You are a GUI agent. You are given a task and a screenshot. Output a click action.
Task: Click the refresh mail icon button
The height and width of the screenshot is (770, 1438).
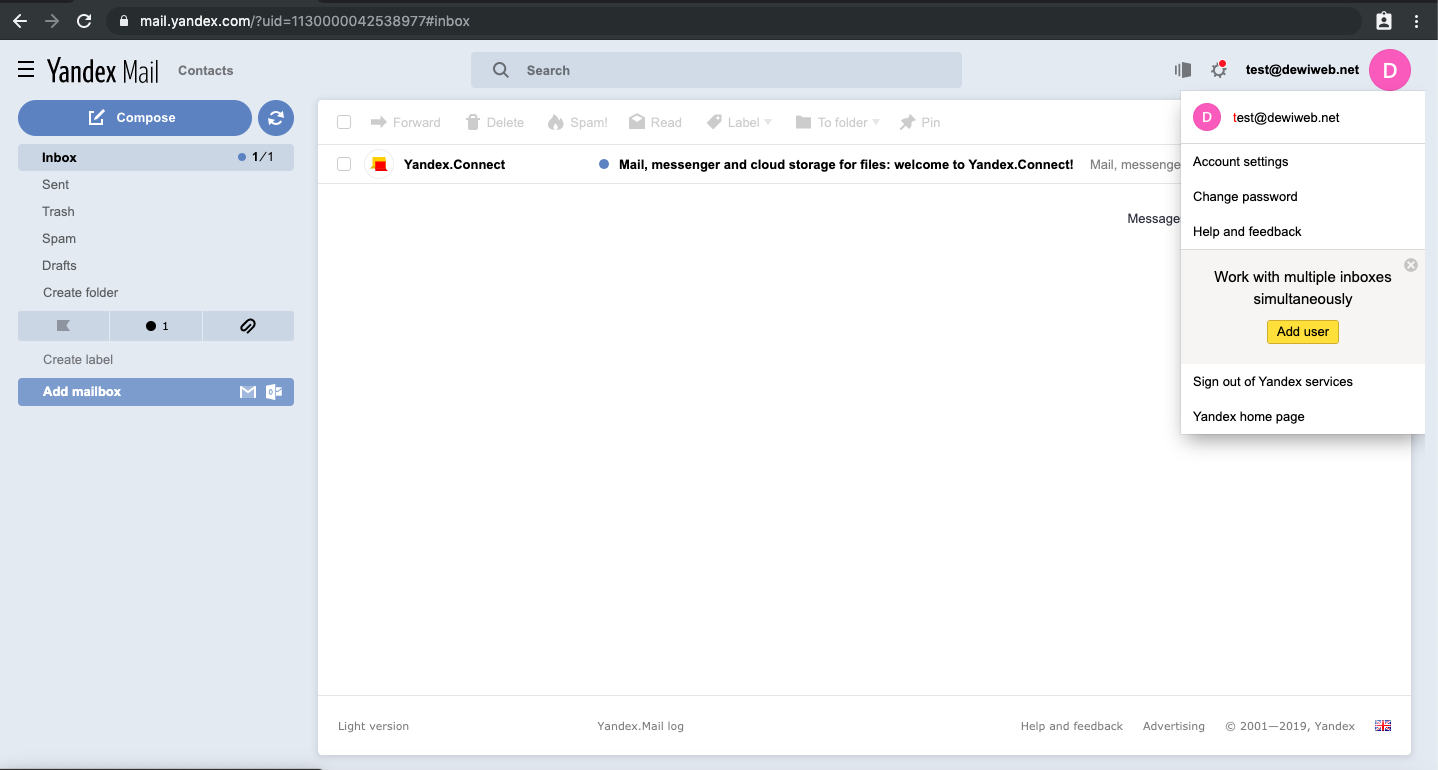276,118
